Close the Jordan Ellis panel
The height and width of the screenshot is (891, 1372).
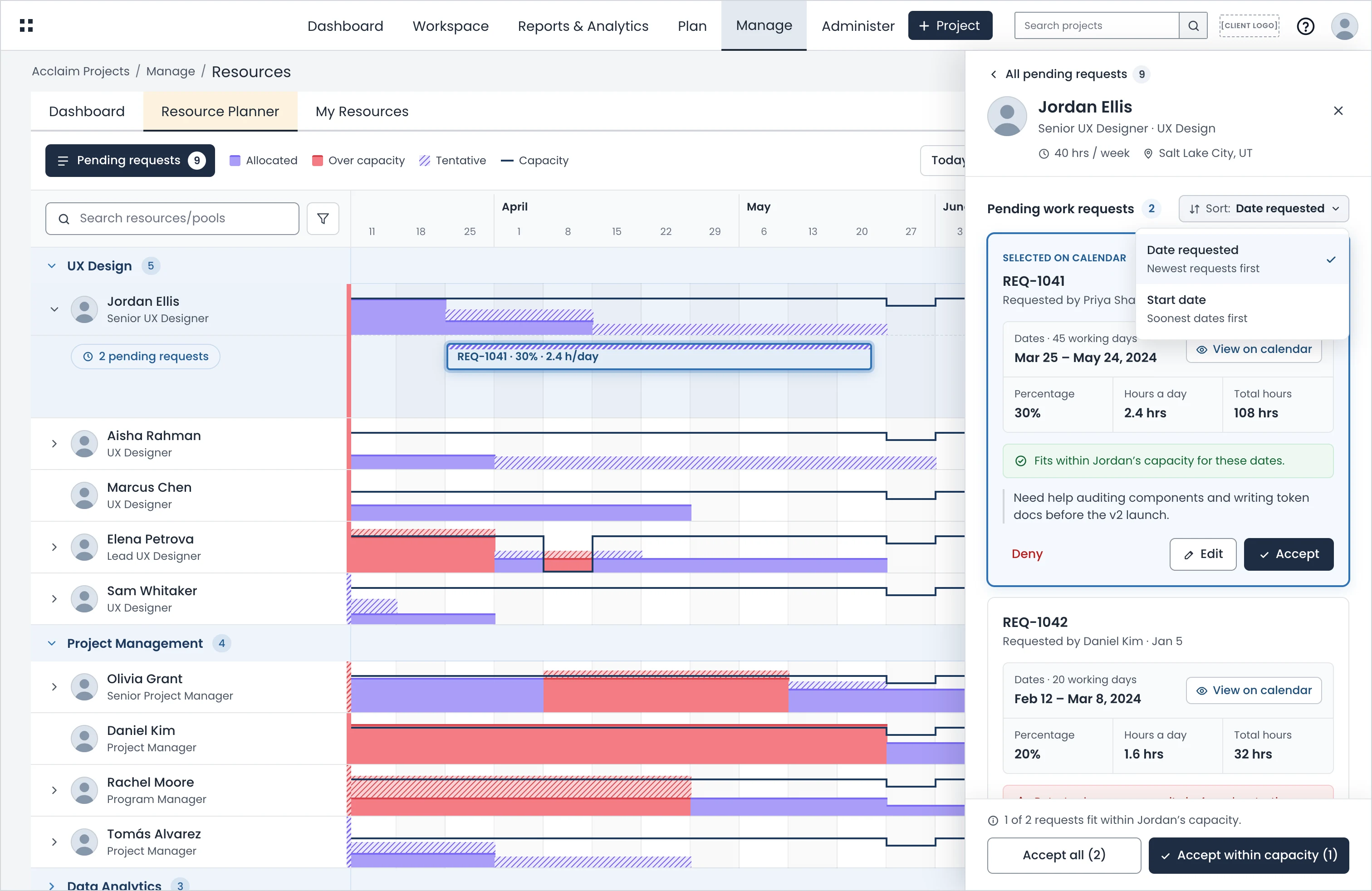[1338, 111]
